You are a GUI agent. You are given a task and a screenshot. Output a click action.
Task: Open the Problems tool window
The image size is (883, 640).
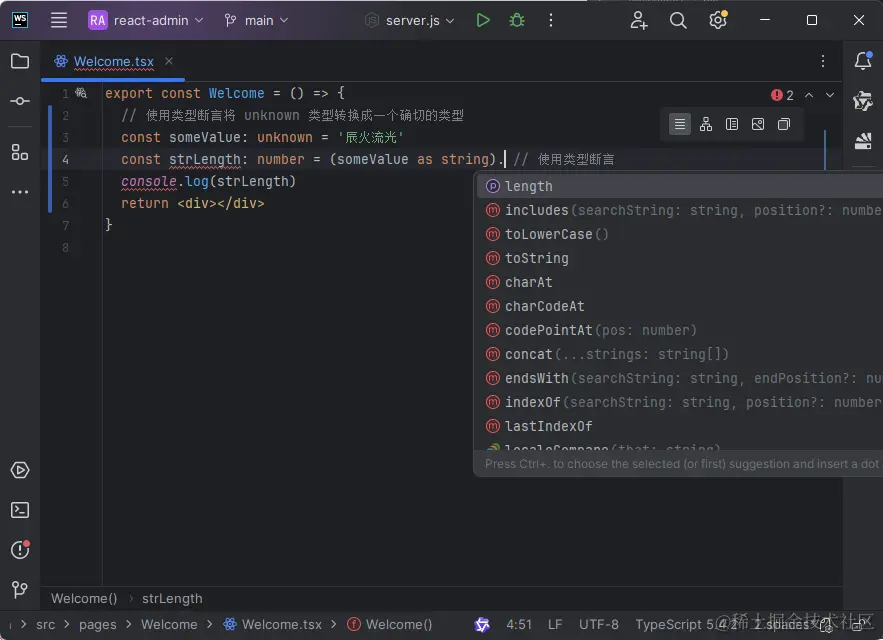coord(20,549)
